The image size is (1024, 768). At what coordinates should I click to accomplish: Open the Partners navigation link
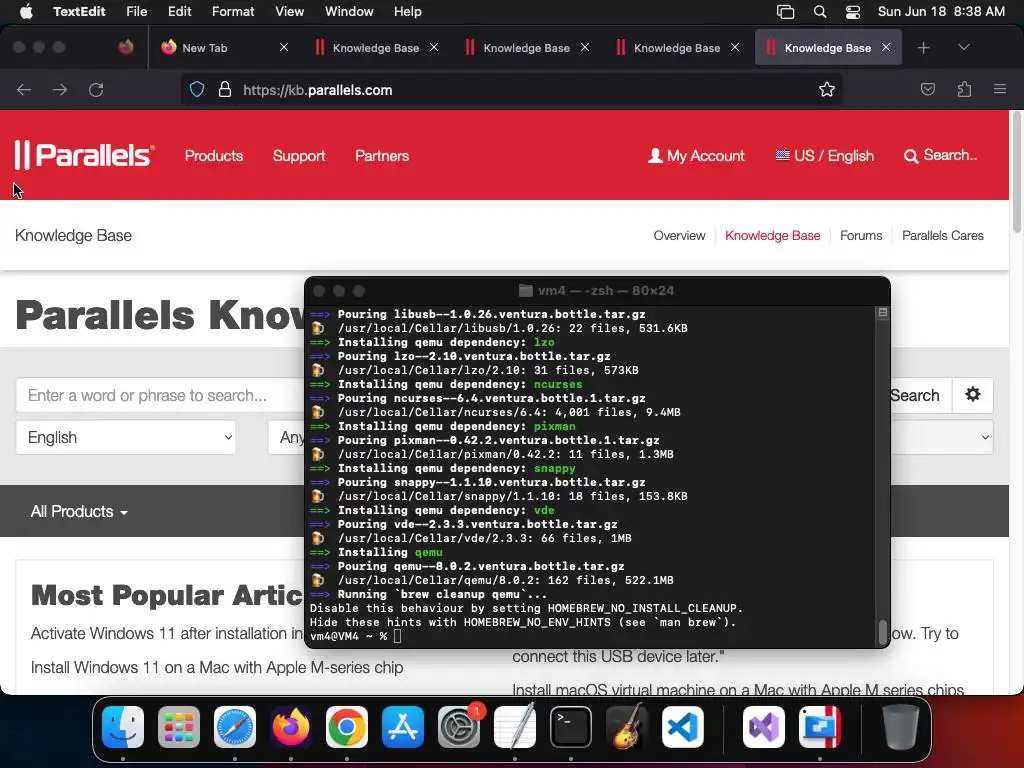382,155
